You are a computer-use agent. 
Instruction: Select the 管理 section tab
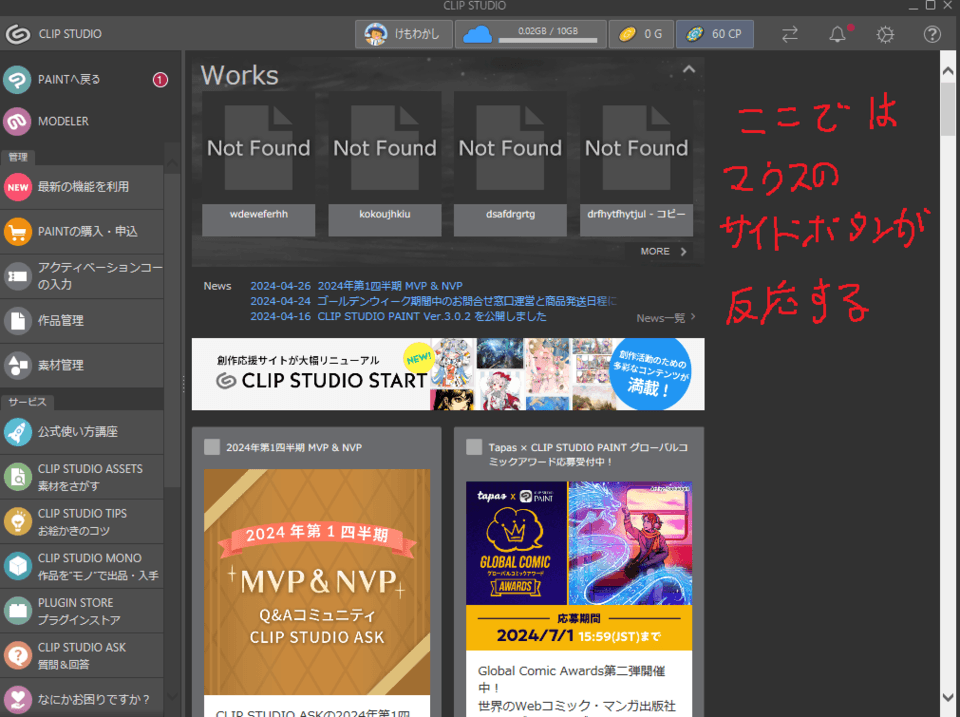pyautogui.click(x=18, y=157)
